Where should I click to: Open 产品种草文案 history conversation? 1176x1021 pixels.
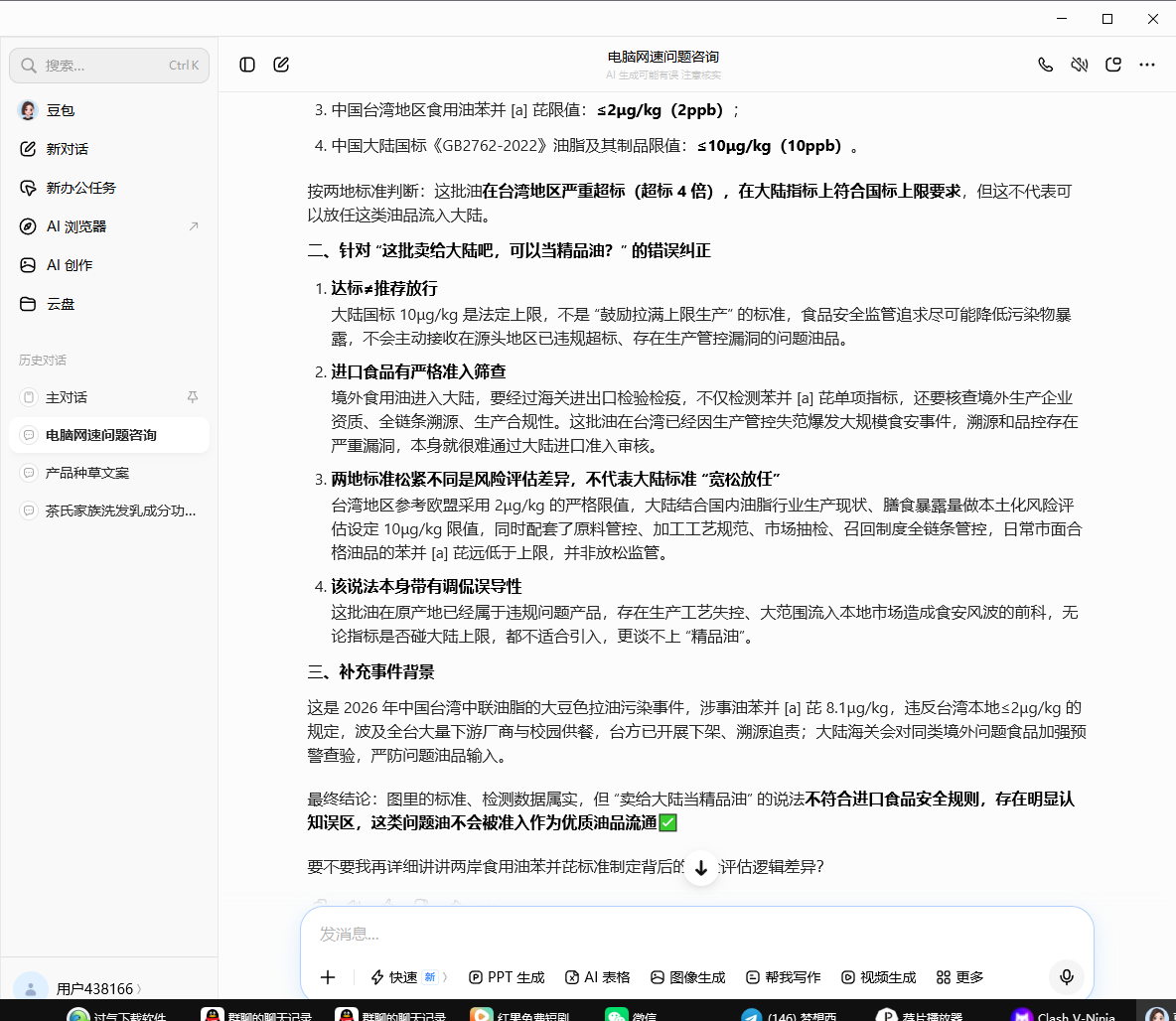pyautogui.click(x=109, y=473)
